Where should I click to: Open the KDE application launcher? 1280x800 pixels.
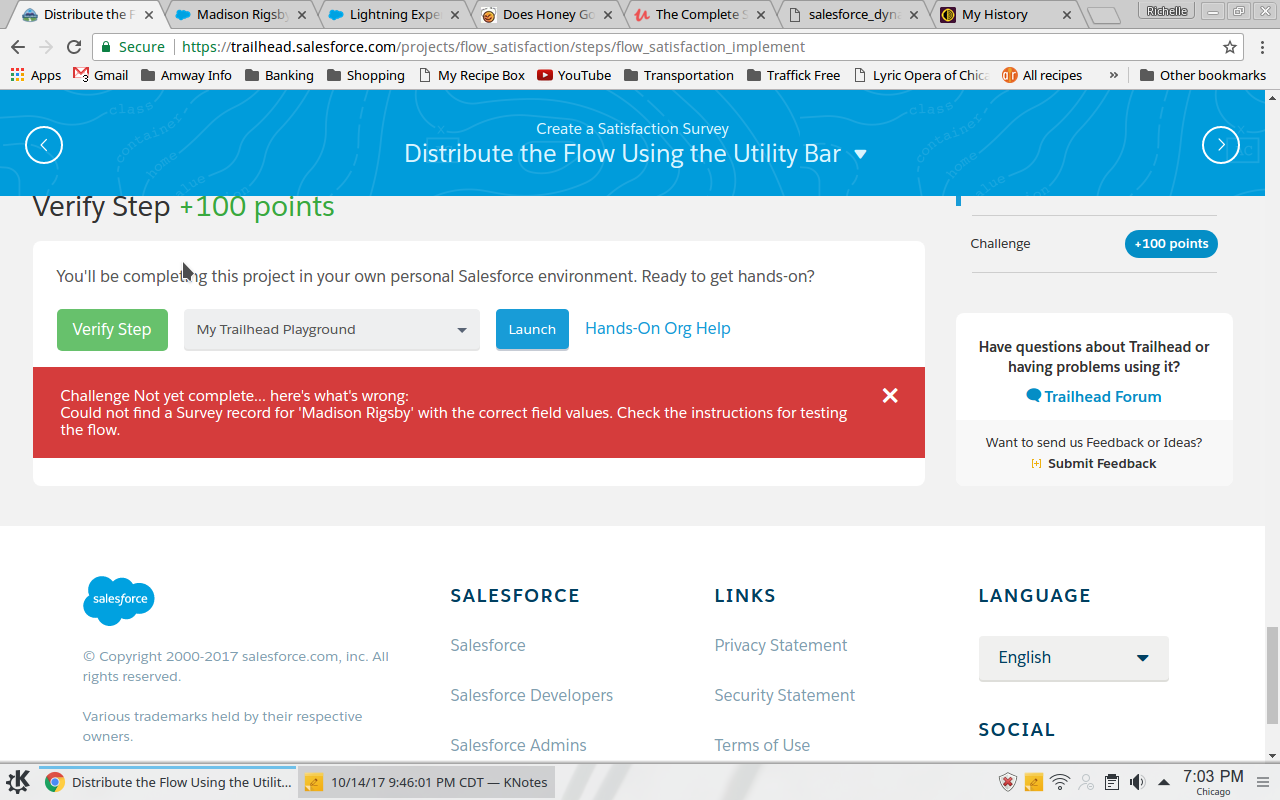point(15,781)
